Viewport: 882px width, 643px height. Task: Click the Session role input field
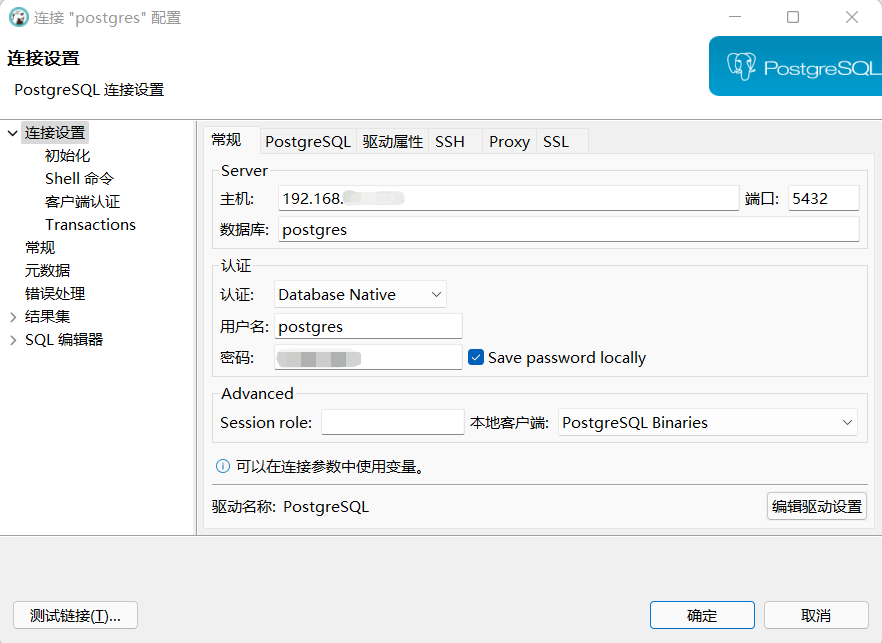click(x=392, y=422)
